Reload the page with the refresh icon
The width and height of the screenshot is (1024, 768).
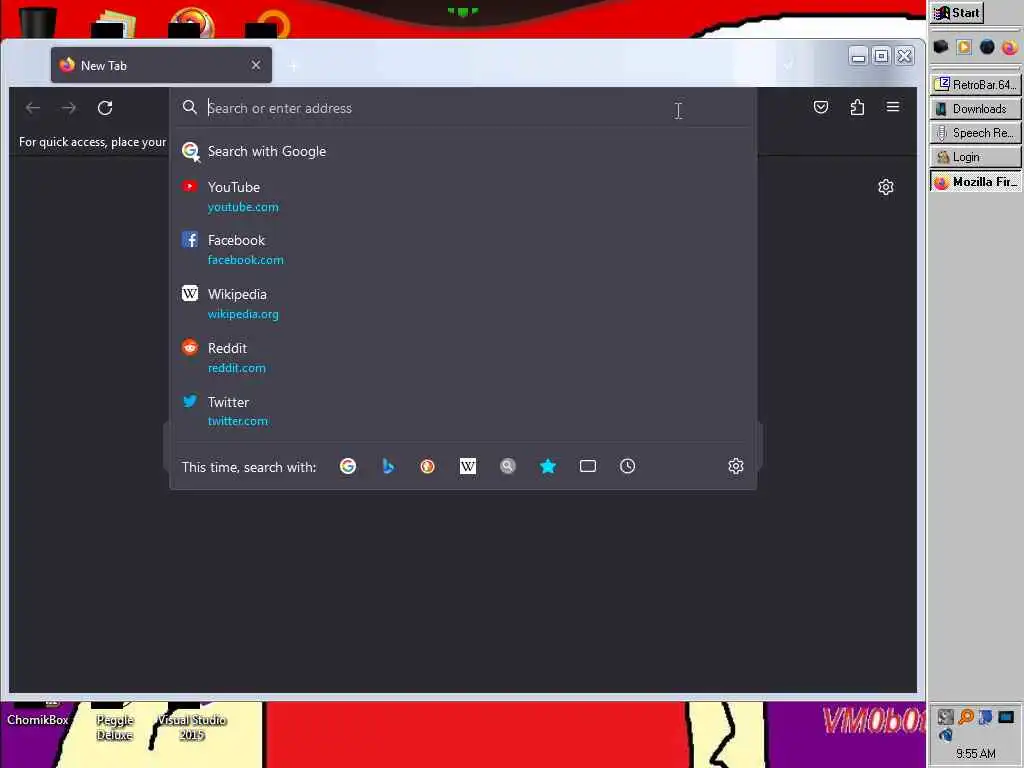tap(105, 108)
